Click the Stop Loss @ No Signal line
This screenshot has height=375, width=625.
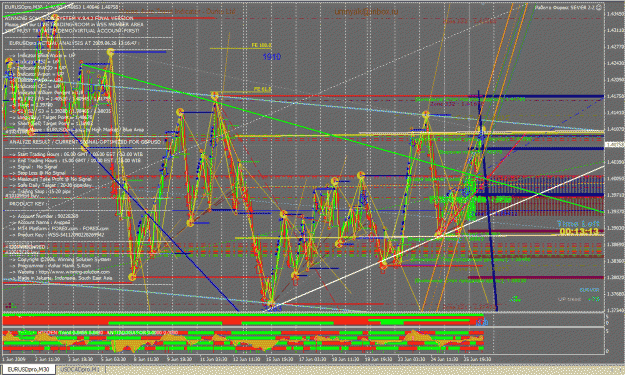38,173
